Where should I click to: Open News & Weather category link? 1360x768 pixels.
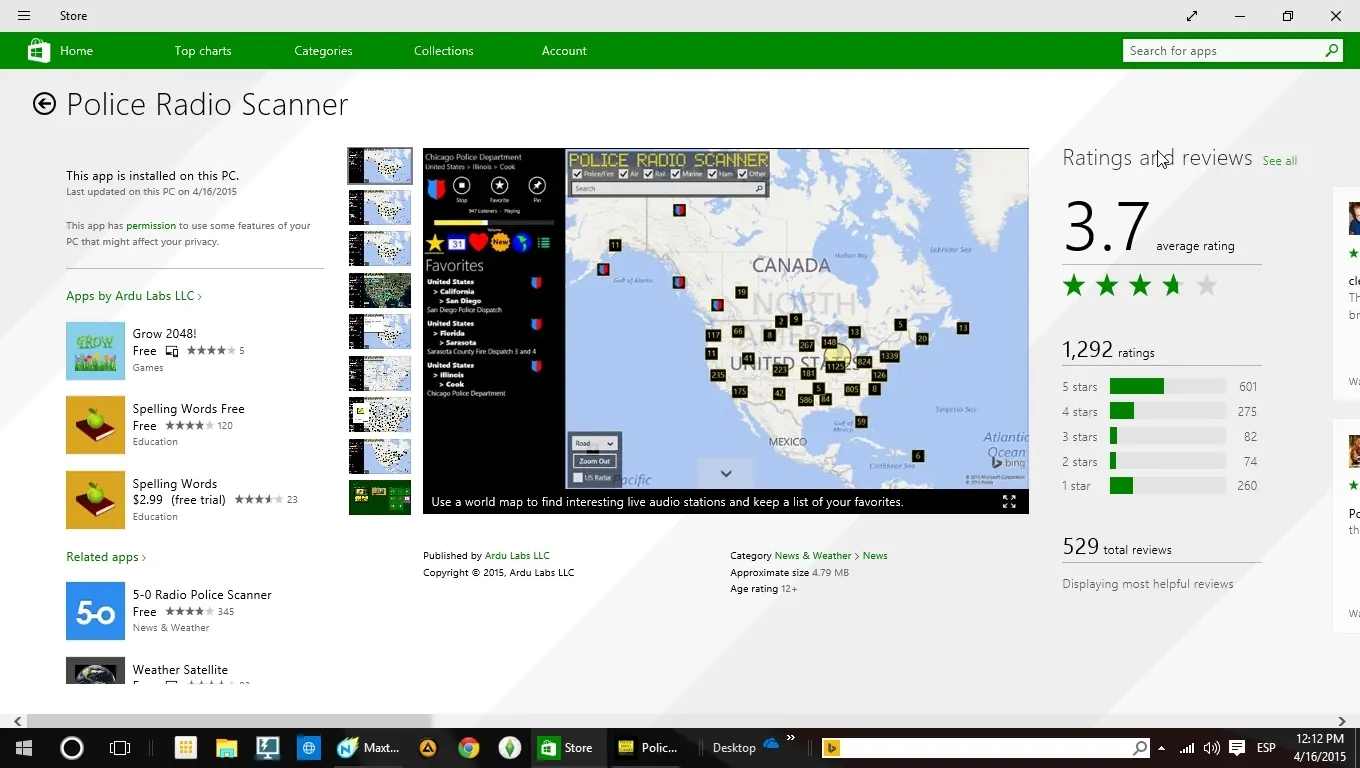pyautogui.click(x=813, y=556)
